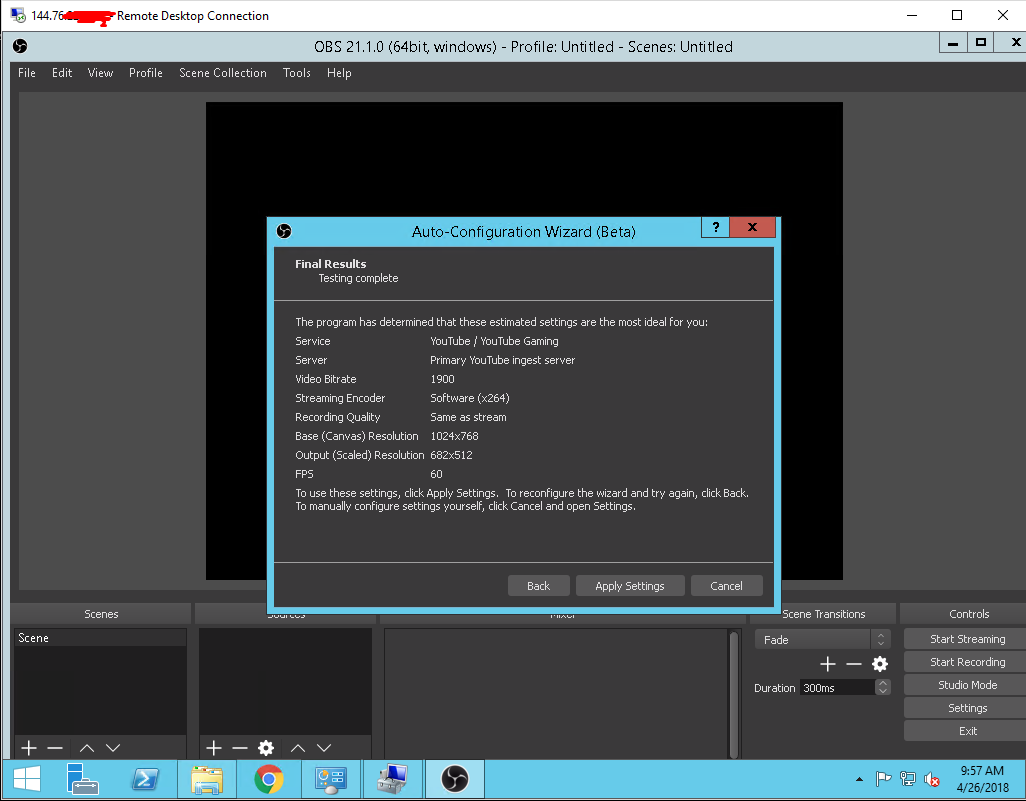Click OBS logo in main title bar
The image size is (1026, 801).
pos(20,46)
